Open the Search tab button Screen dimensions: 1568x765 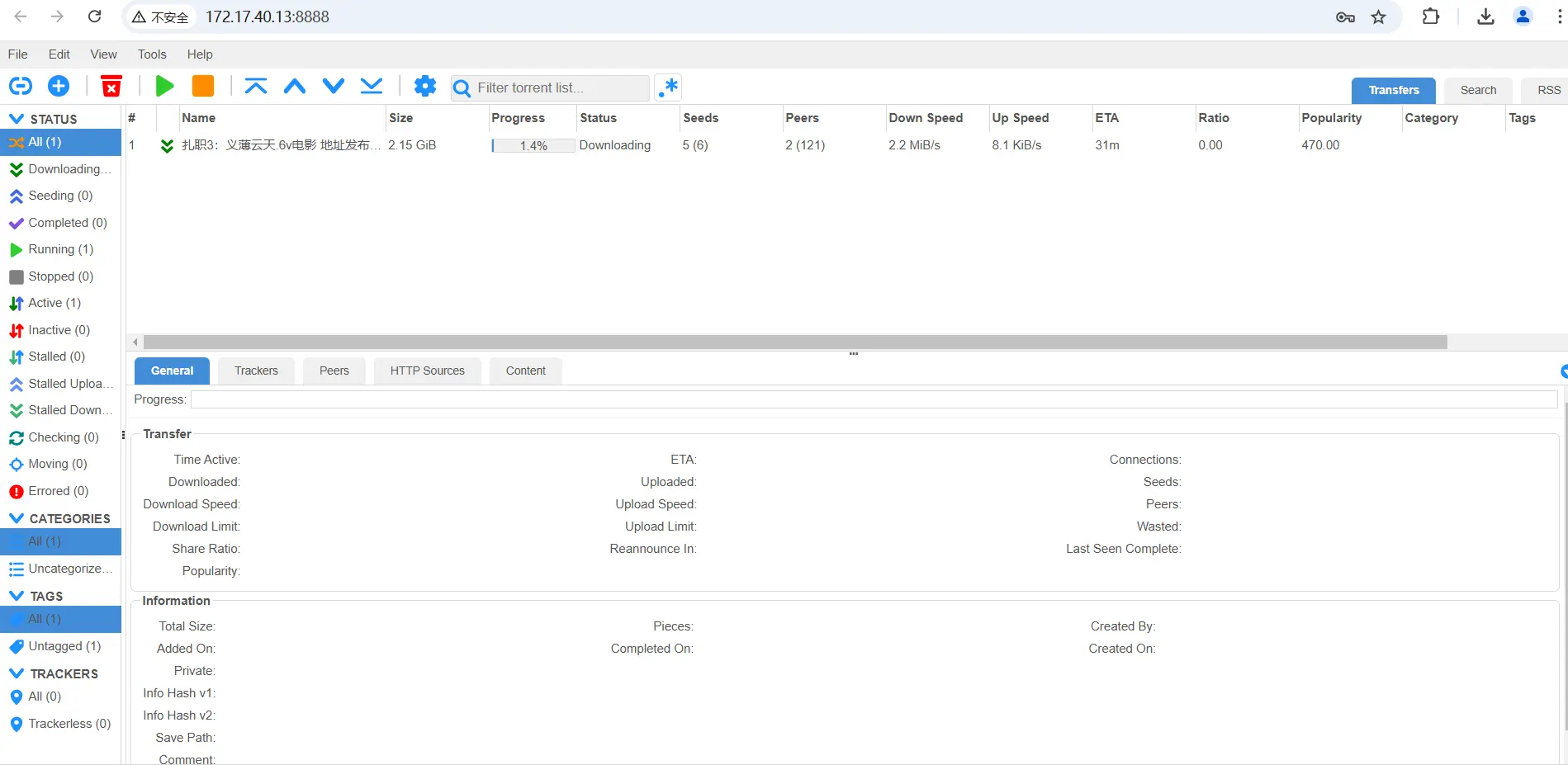(x=1477, y=90)
